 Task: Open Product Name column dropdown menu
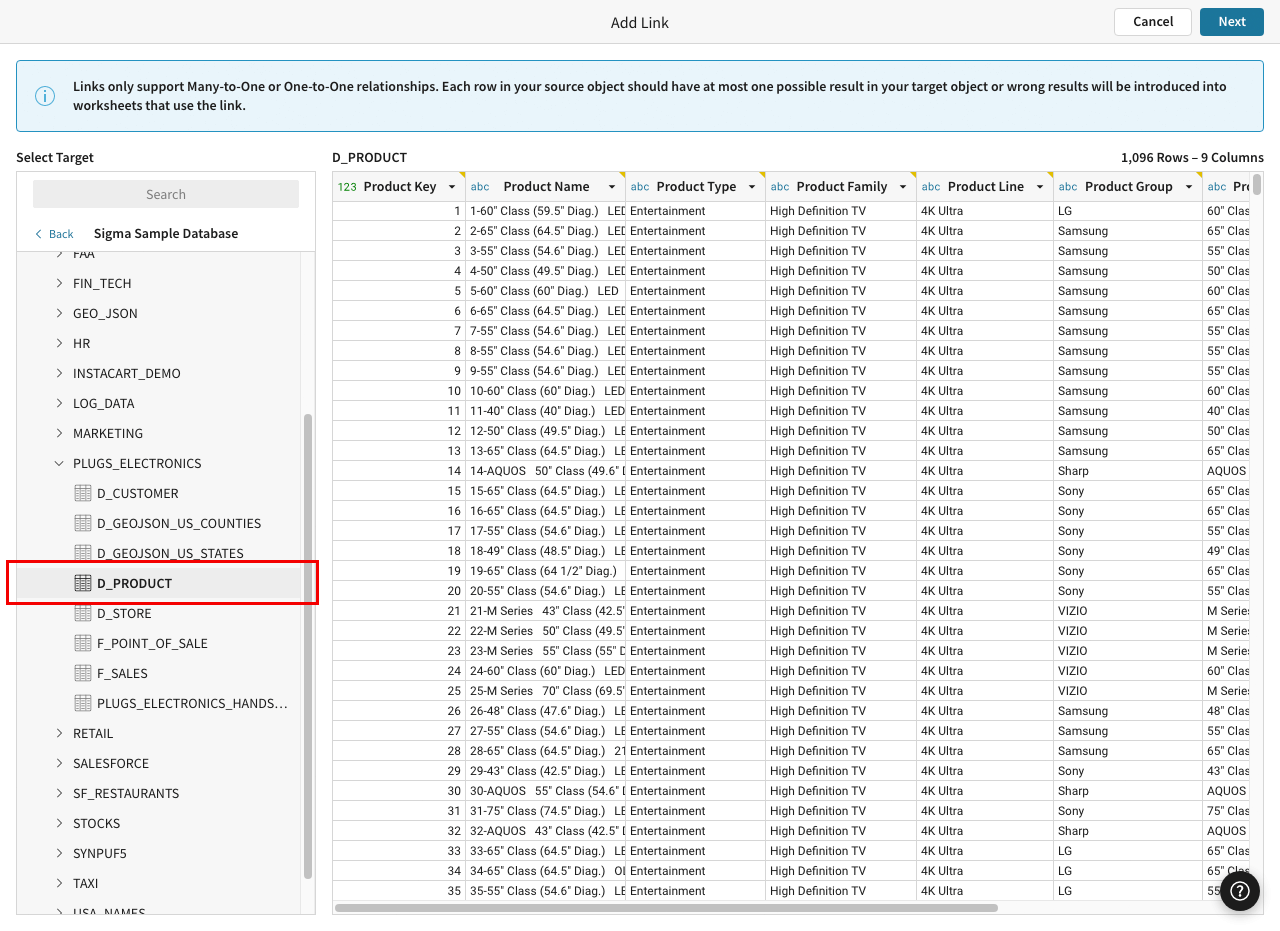click(x=612, y=187)
